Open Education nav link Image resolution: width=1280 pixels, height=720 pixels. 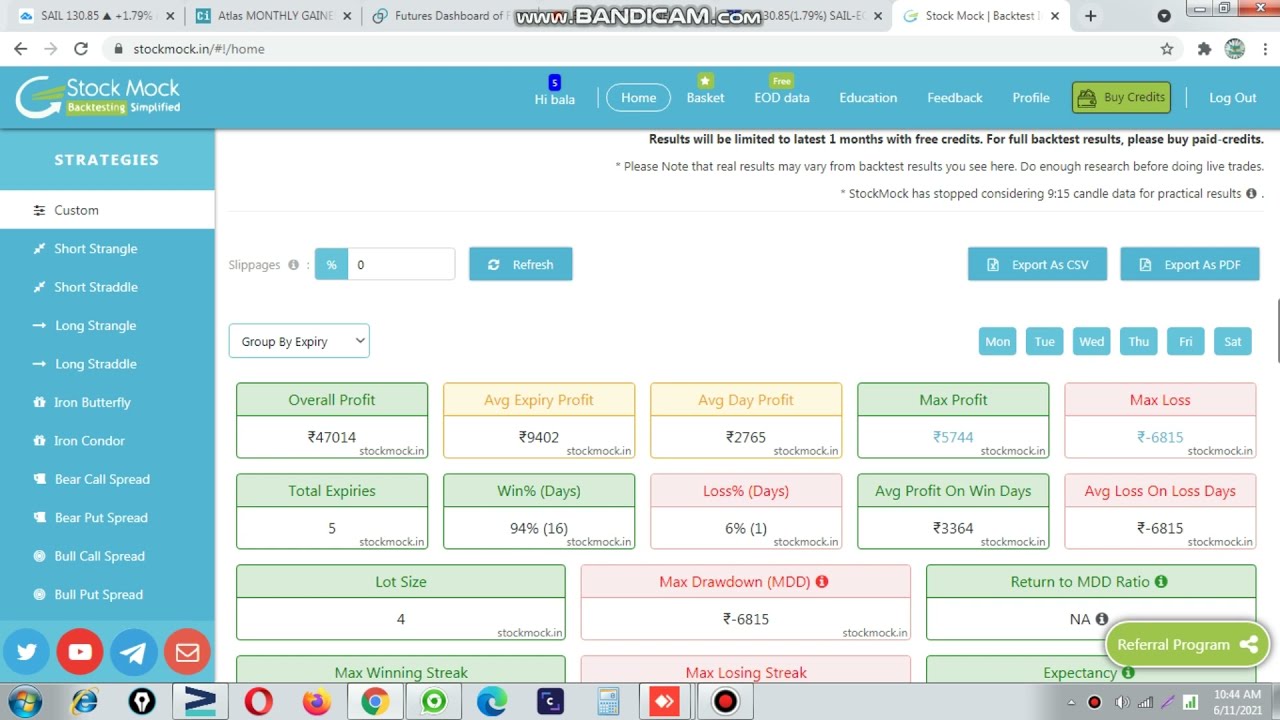868,97
